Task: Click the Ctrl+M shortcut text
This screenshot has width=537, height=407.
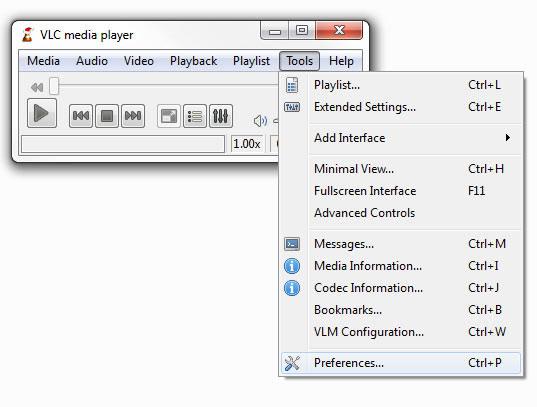Action: [x=487, y=244]
